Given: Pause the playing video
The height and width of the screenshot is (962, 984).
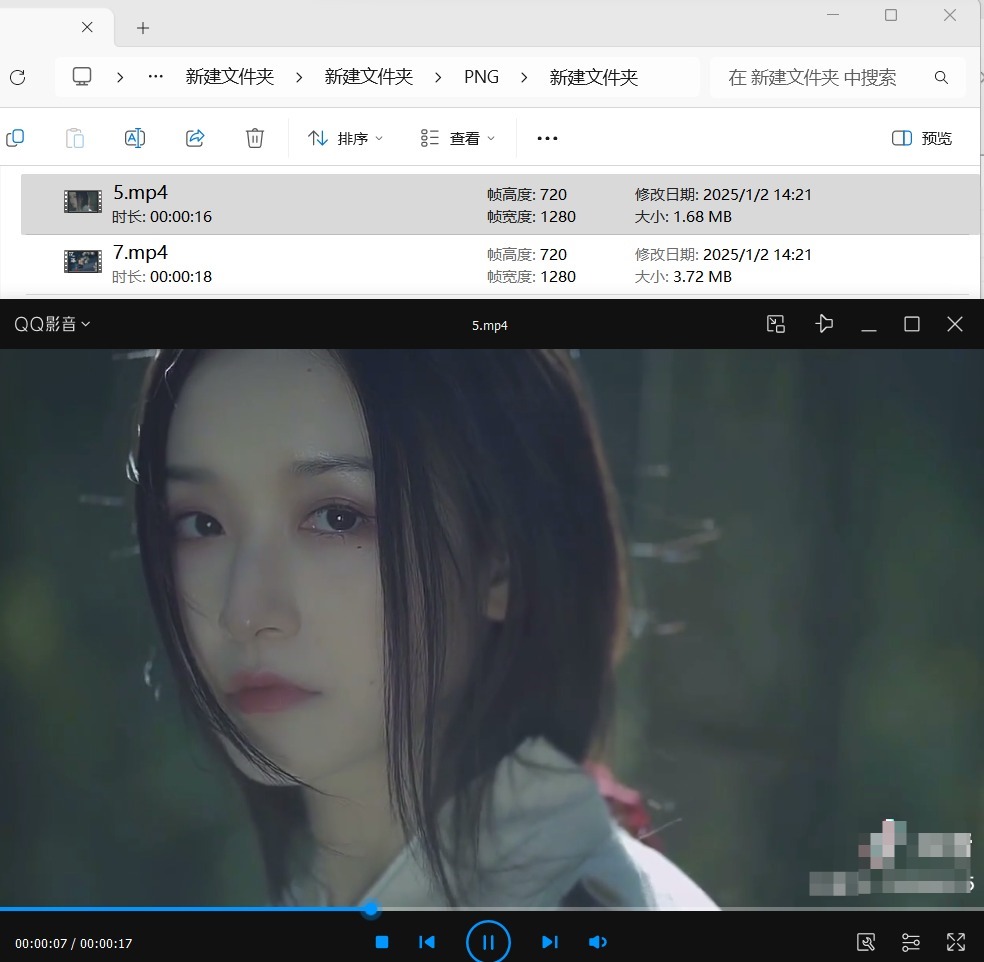Looking at the screenshot, I should (488, 942).
